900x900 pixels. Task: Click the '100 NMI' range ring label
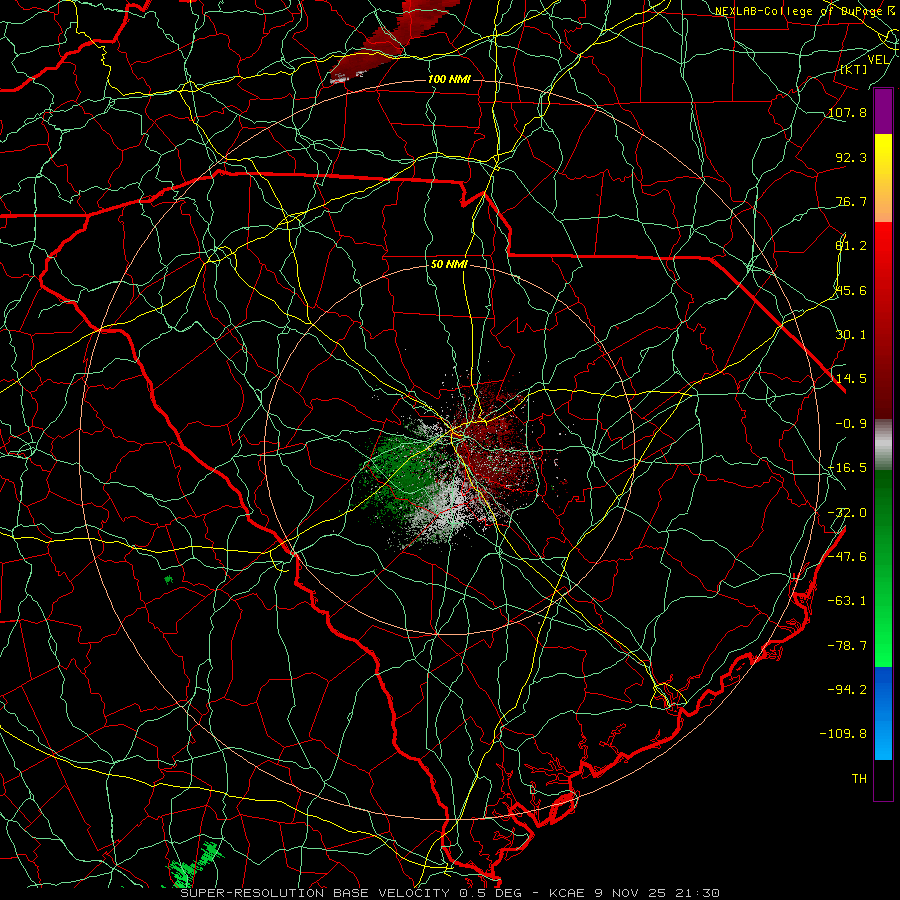(x=449, y=79)
